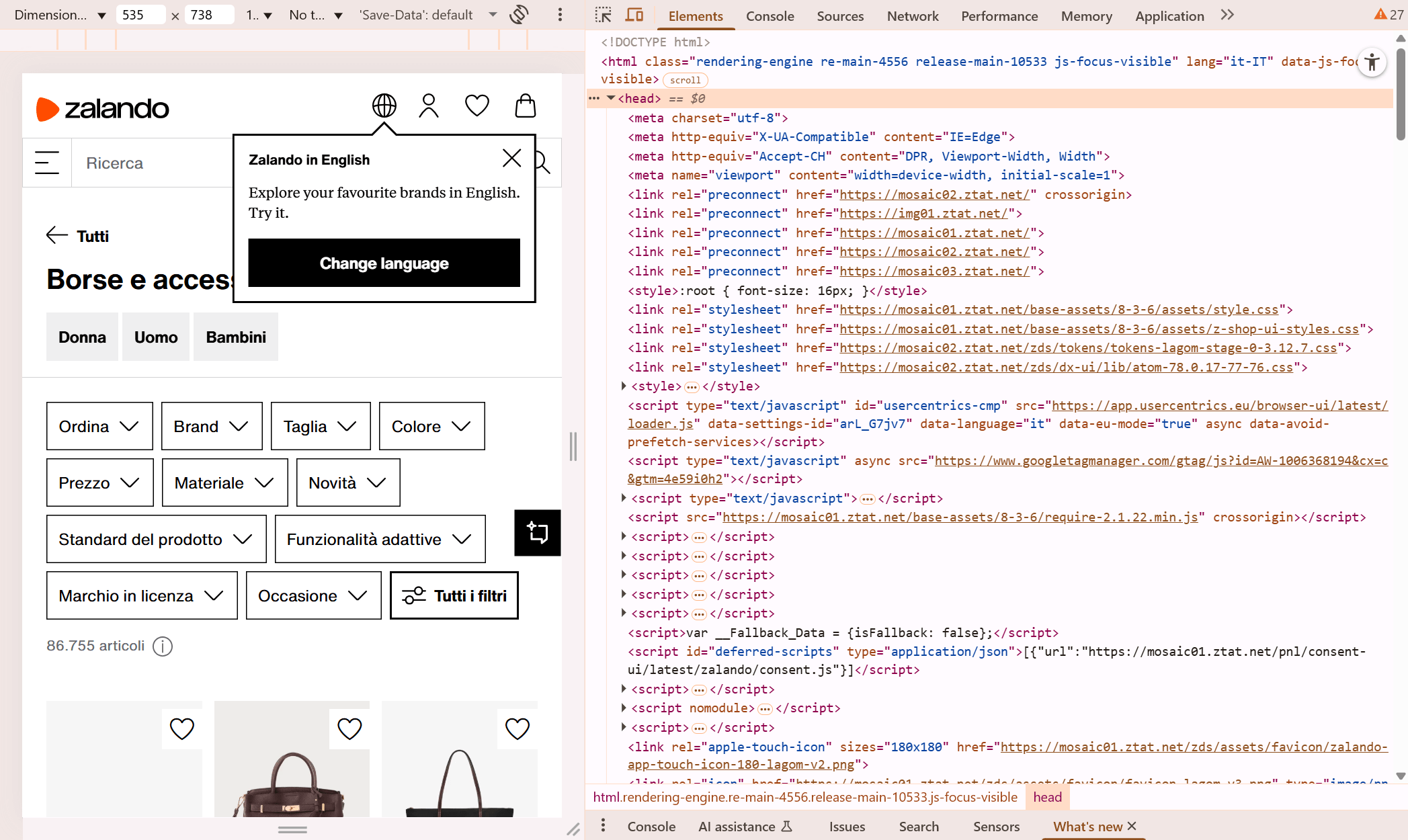Switch to the Network tab
Image resolution: width=1408 pixels, height=840 pixels.
click(x=912, y=16)
